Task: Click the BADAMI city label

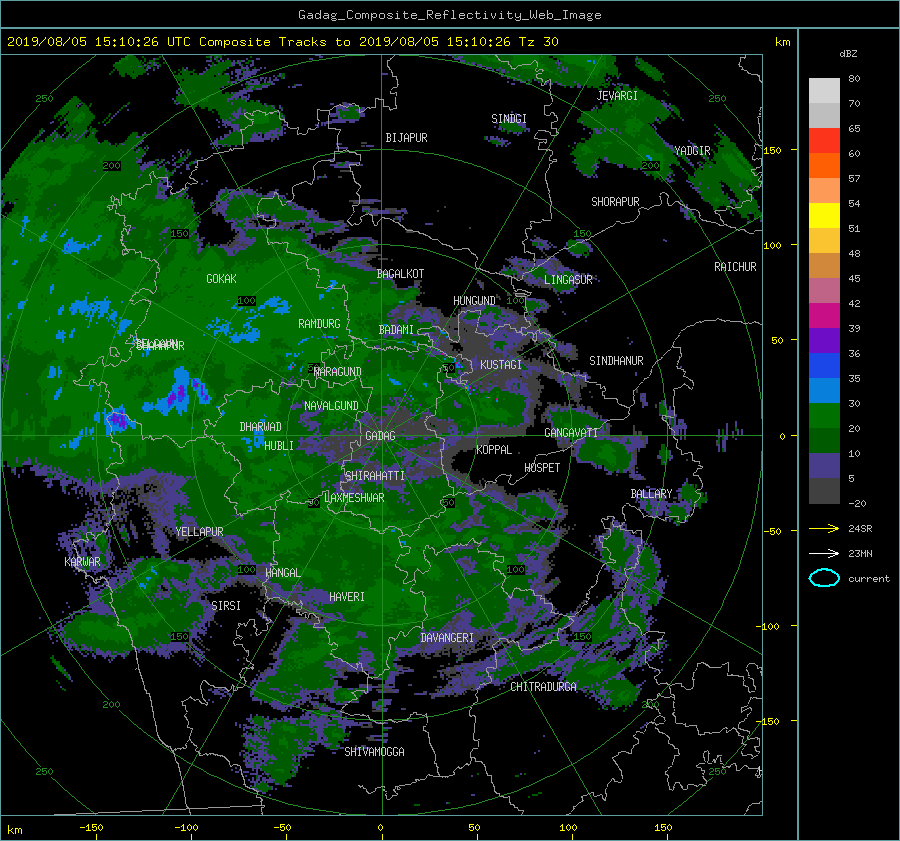Action: tap(396, 330)
